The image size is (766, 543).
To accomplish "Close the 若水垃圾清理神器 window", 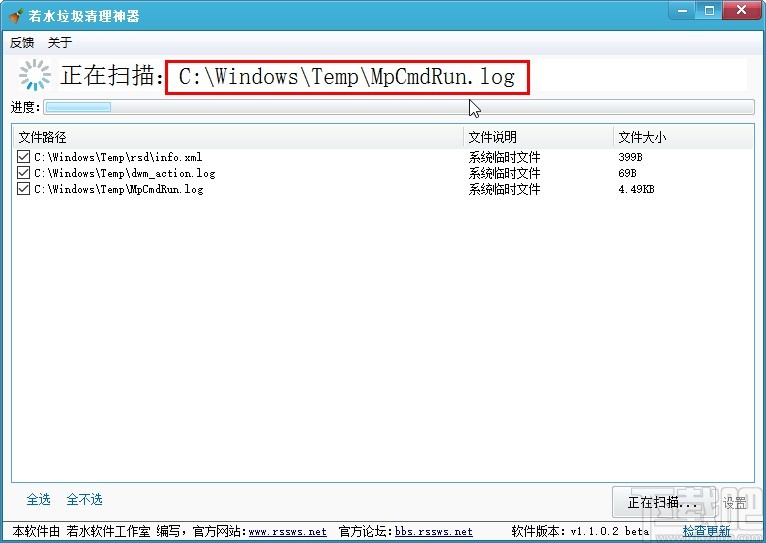I will click(x=742, y=11).
